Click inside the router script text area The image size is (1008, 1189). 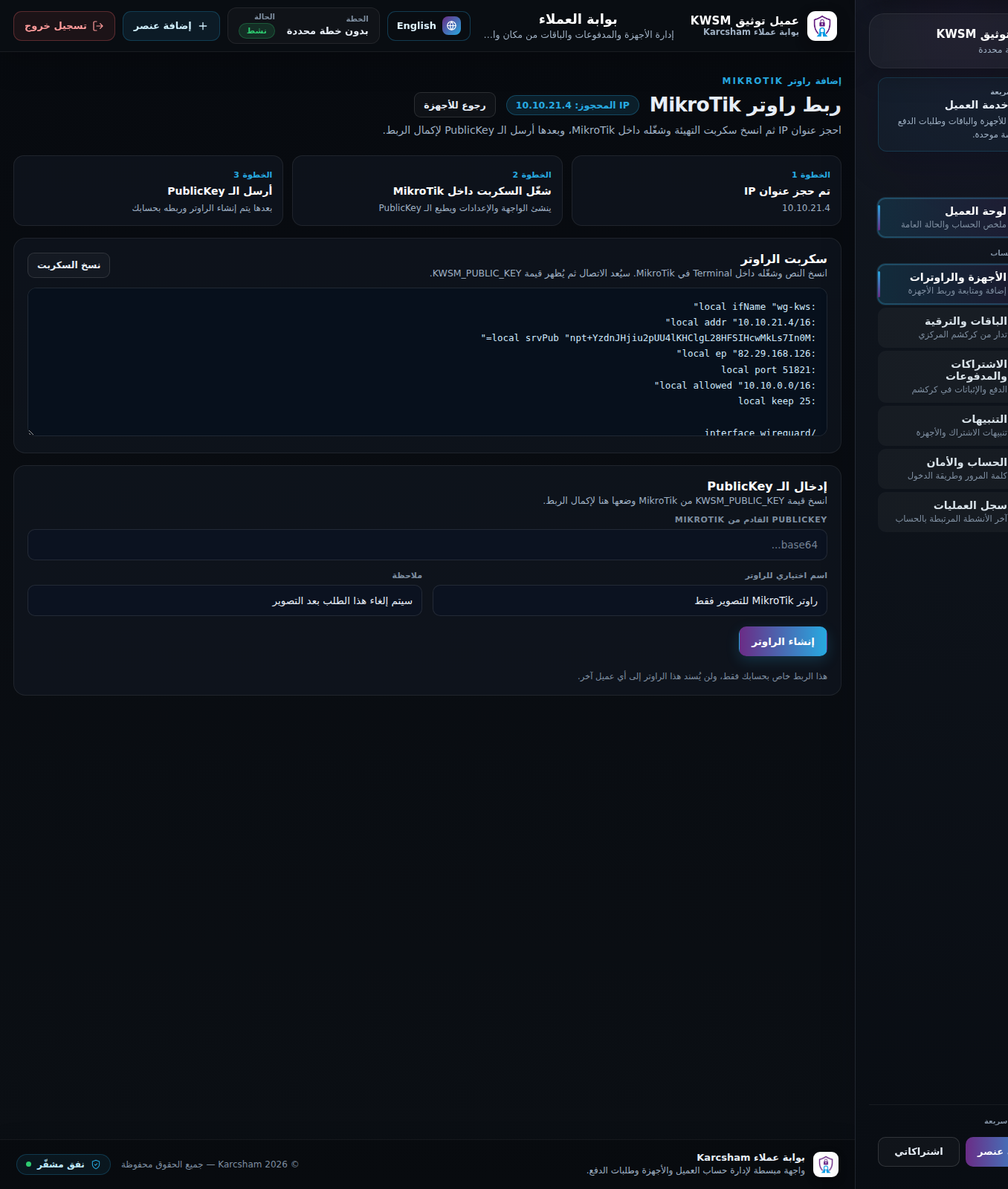point(427,362)
